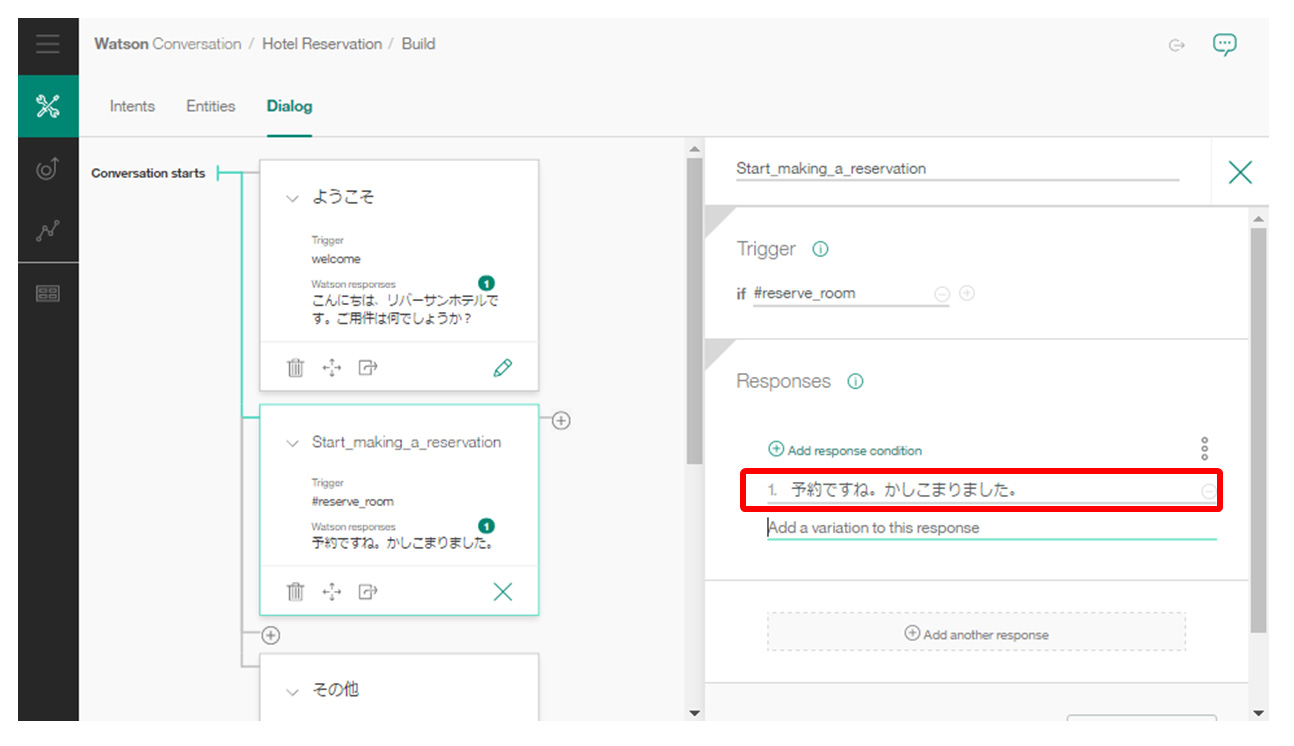Remove response 予約ですね with minus icon
Viewport: 1294px width, 746px height.
[x=1208, y=491]
